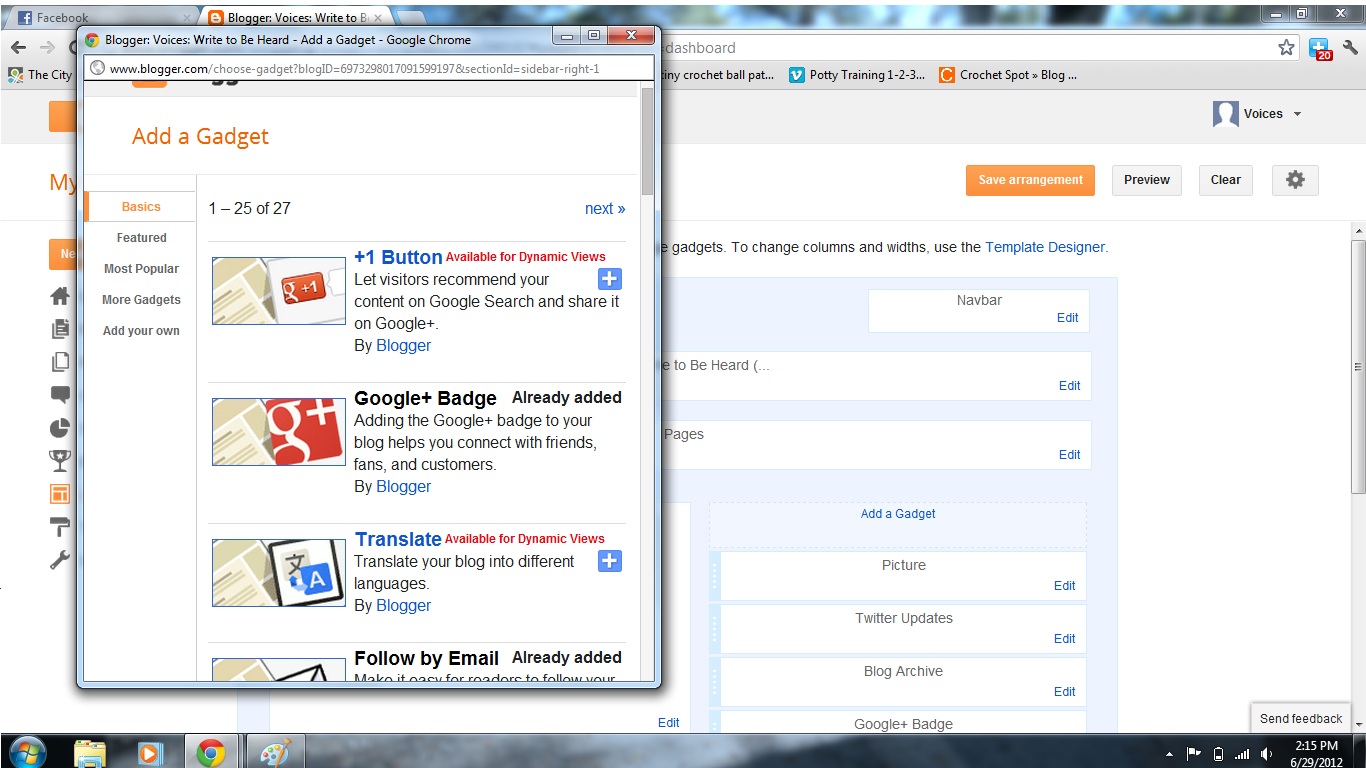Go to next page of gadgets
This screenshot has width=1366, height=768.
pyautogui.click(x=605, y=208)
